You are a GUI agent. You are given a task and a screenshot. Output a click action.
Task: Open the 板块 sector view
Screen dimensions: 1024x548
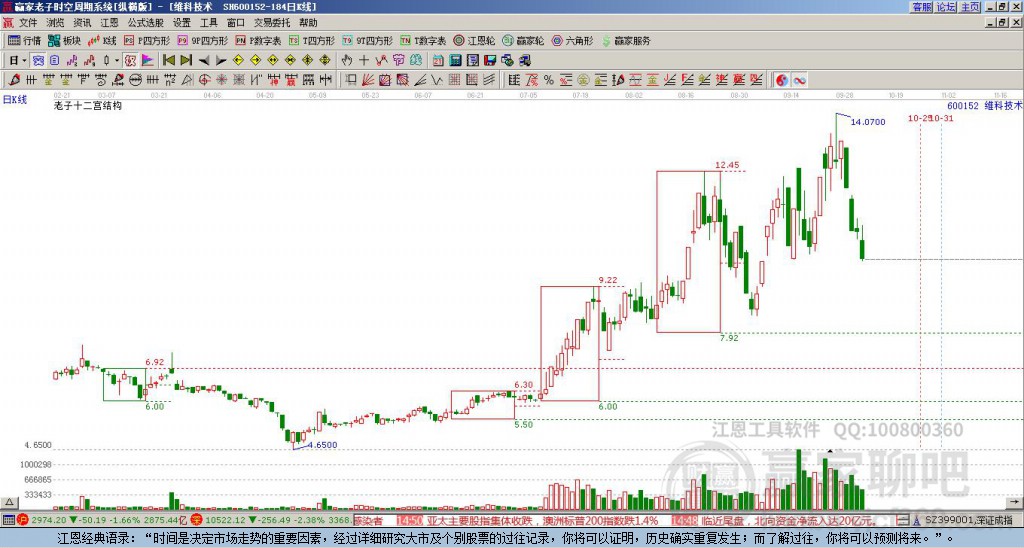pyautogui.click(x=65, y=40)
